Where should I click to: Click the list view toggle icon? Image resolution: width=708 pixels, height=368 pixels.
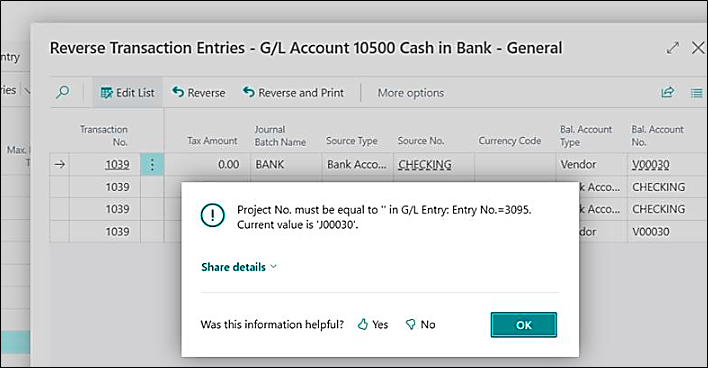click(x=696, y=93)
